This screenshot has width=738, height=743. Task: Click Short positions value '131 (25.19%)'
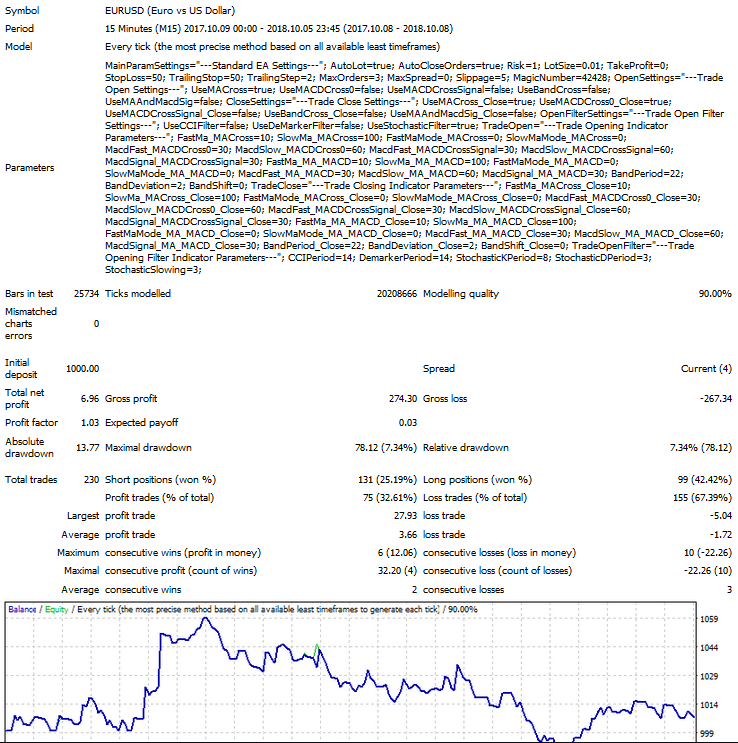tap(387, 480)
